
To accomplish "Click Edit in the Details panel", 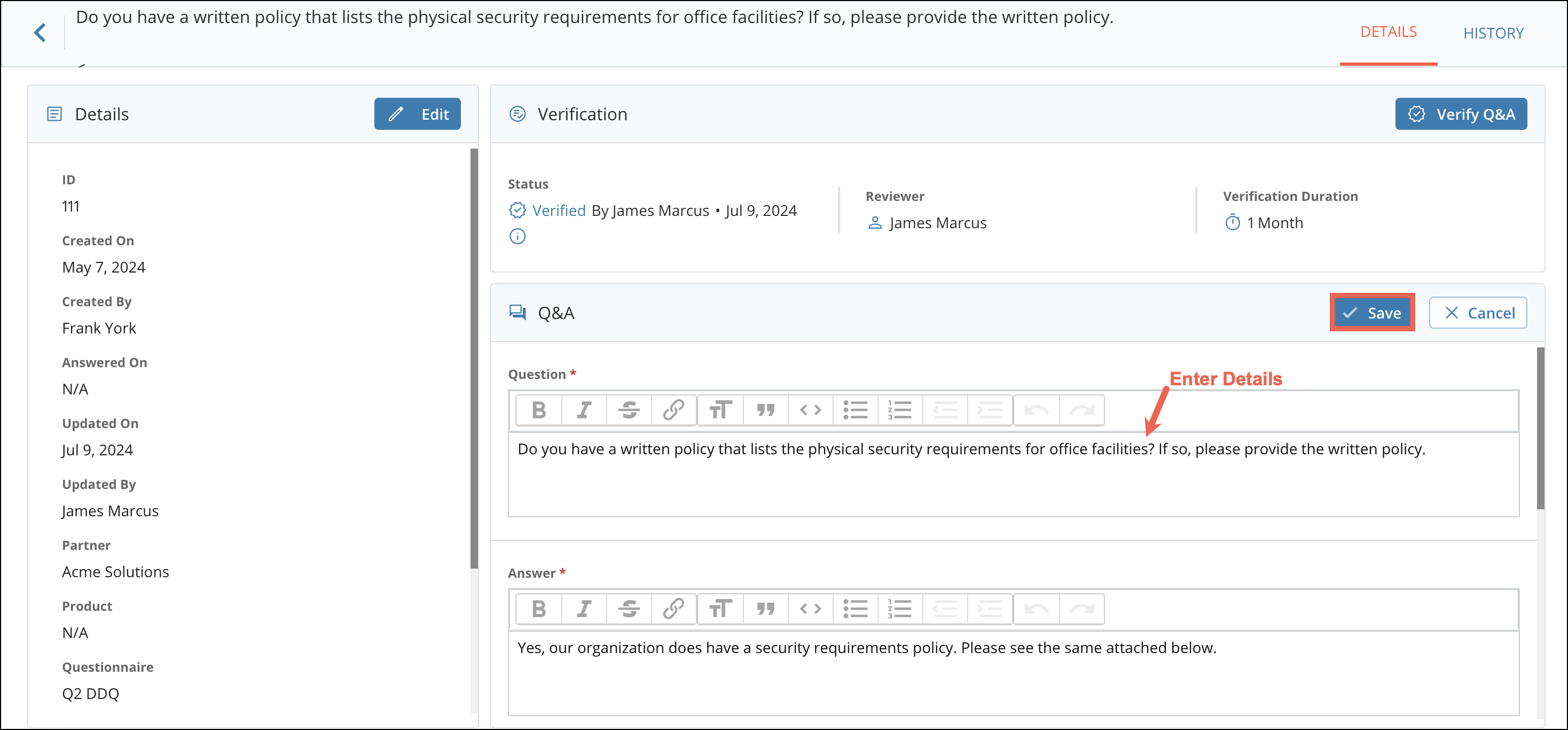I will [418, 114].
